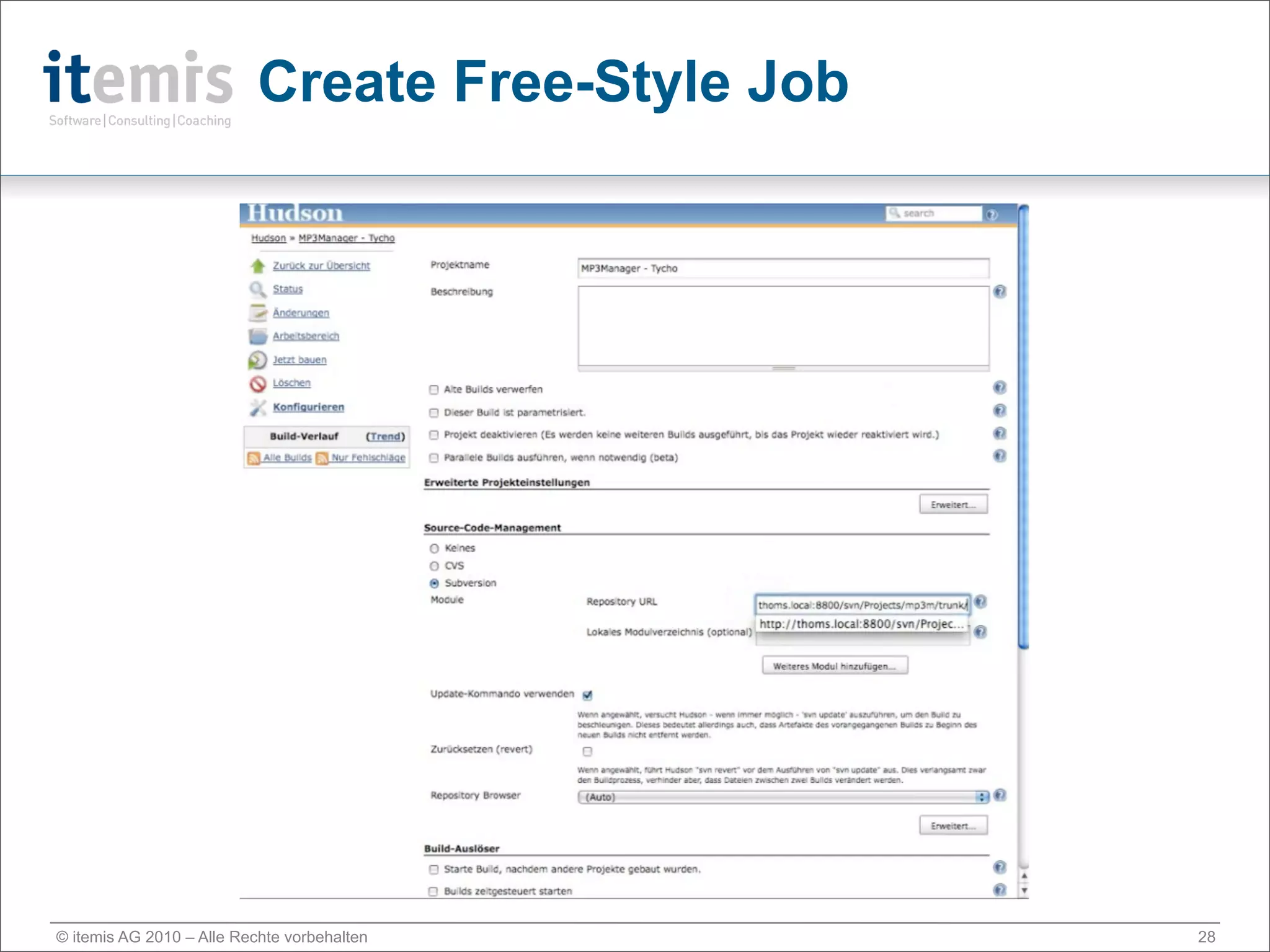Open Nur Fehlschläge feed link

pyautogui.click(x=368, y=458)
